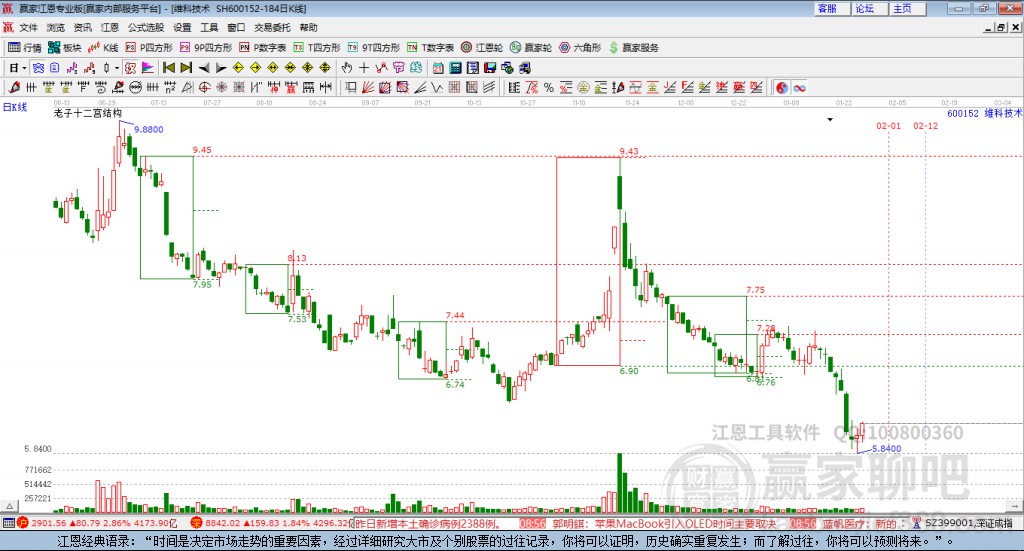Click the 02-12 date marker

(x=925, y=126)
